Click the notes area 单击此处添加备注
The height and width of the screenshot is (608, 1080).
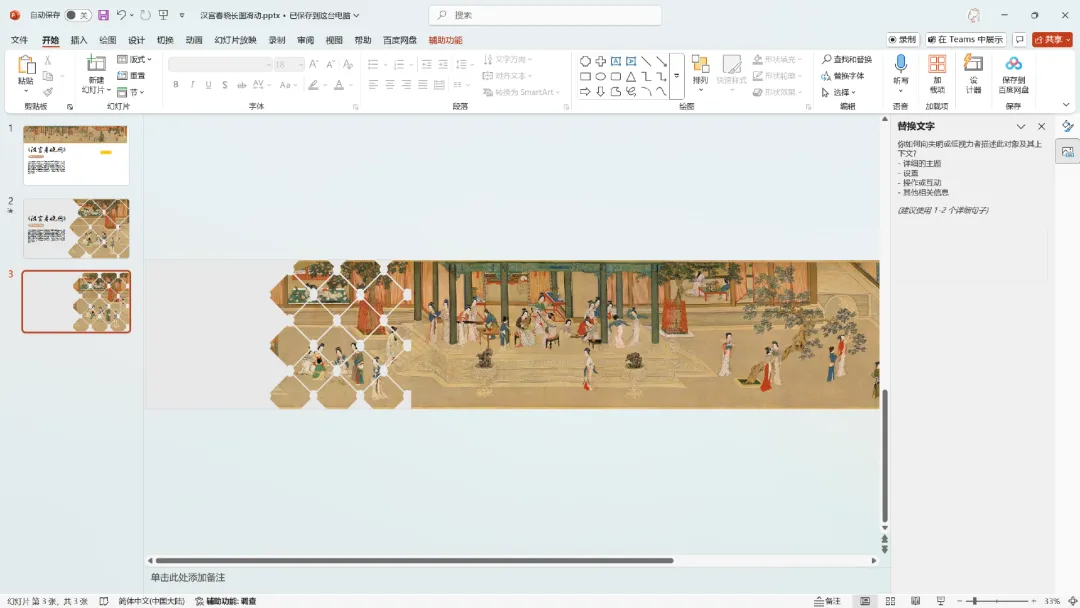tap(188, 578)
